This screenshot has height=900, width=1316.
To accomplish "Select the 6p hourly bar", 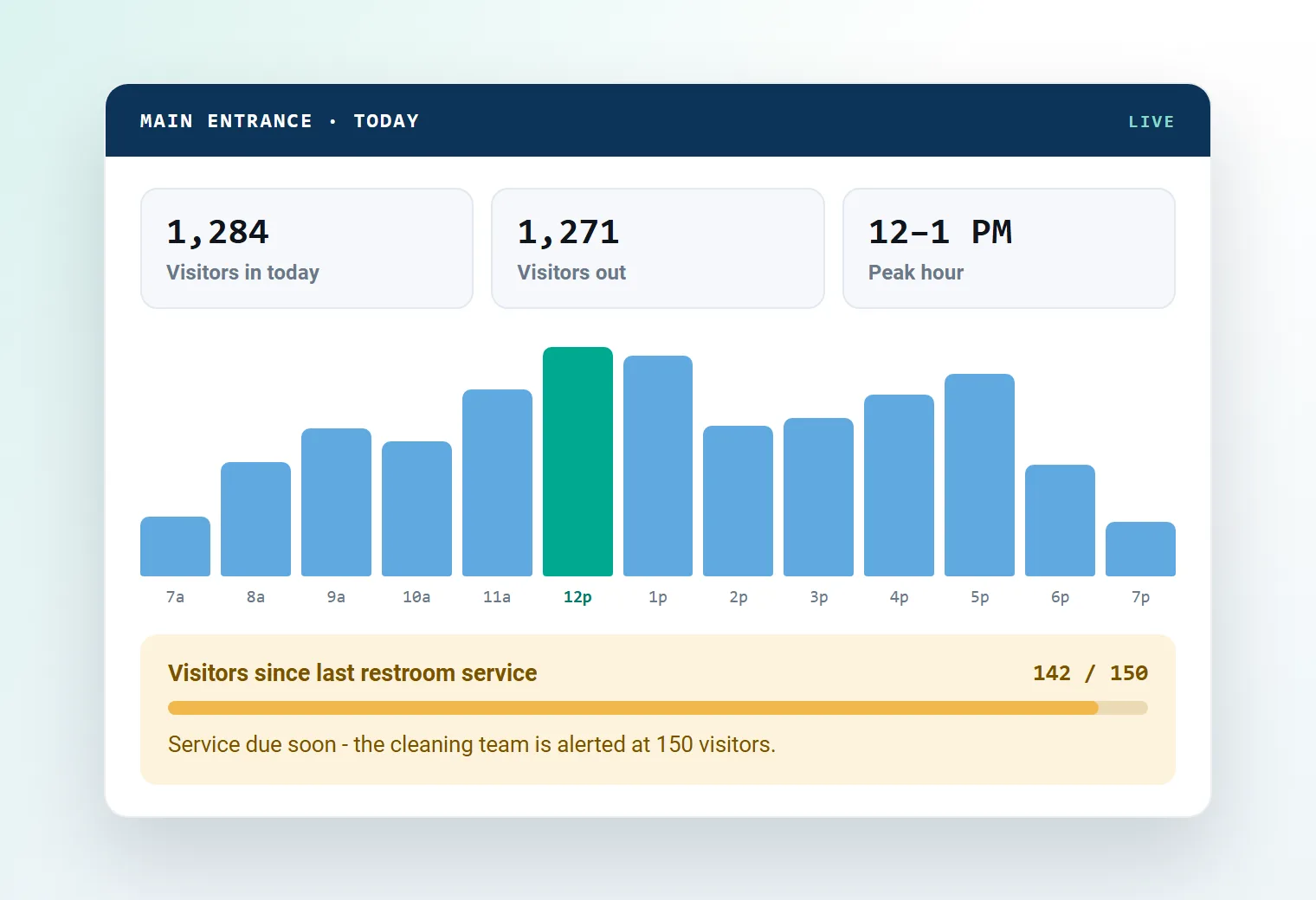I will point(1060,520).
